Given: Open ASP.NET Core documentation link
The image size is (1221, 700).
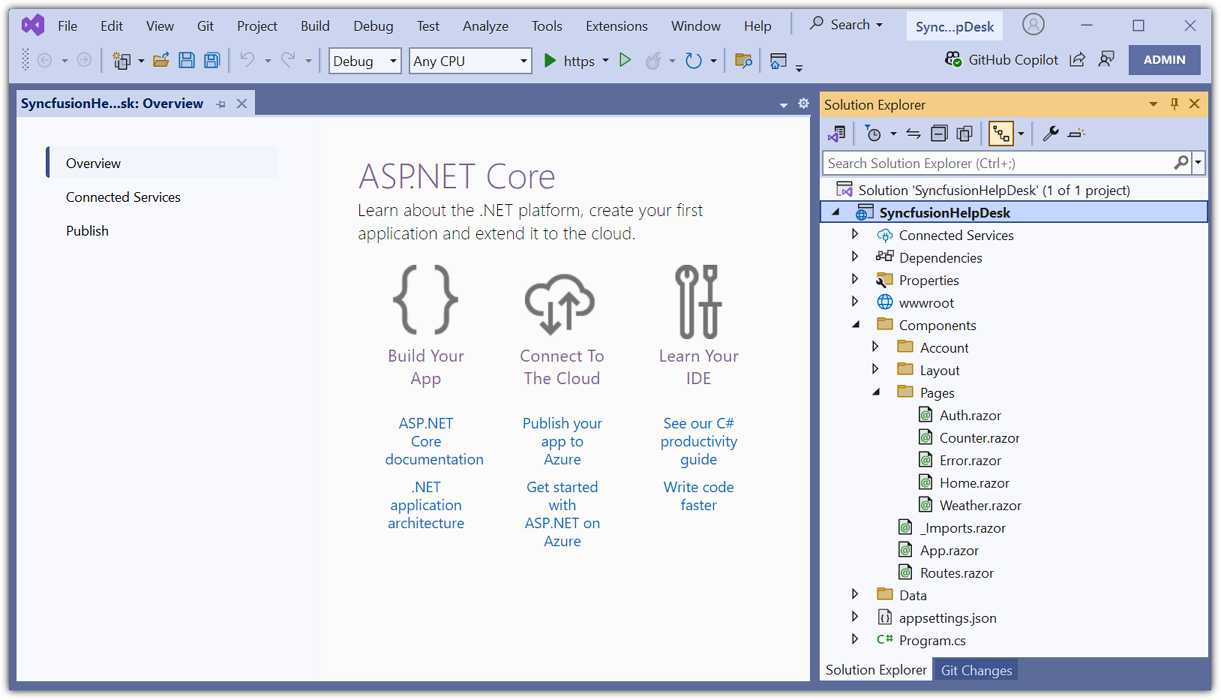Looking at the screenshot, I should pyautogui.click(x=434, y=441).
